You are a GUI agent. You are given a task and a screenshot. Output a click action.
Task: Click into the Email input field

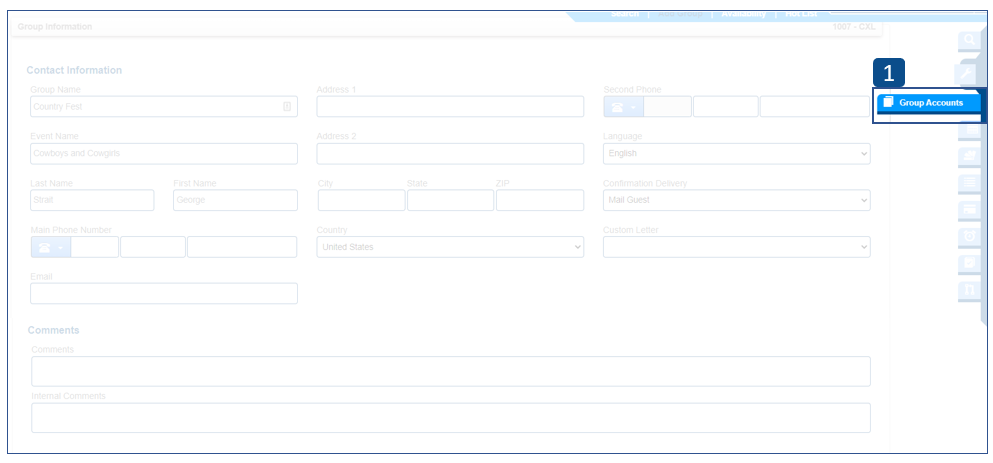click(164, 293)
